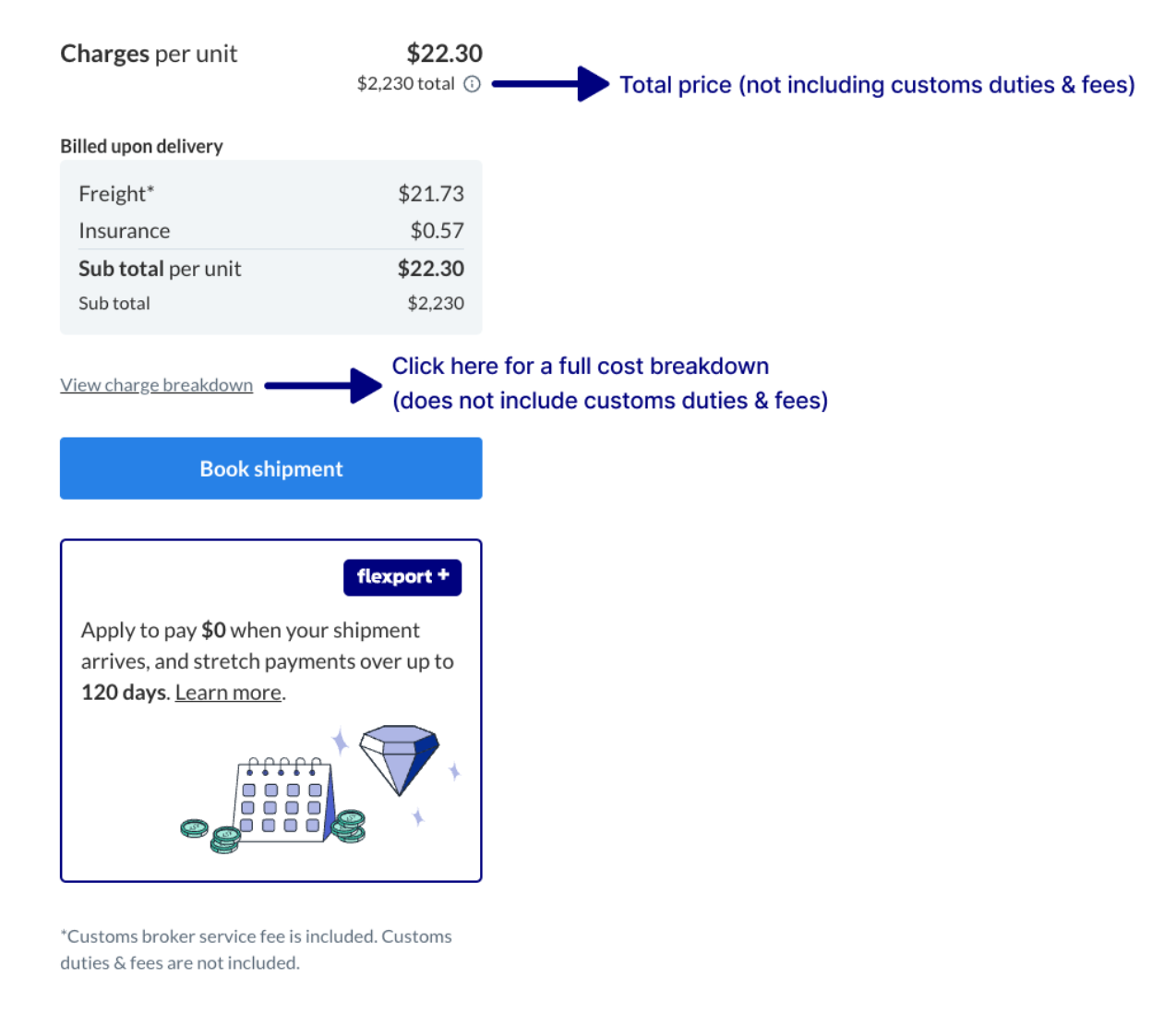Screen dimensions: 1176x1014
Task: Click the info icon beside $2,230 total
Action: (x=472, y=84)
